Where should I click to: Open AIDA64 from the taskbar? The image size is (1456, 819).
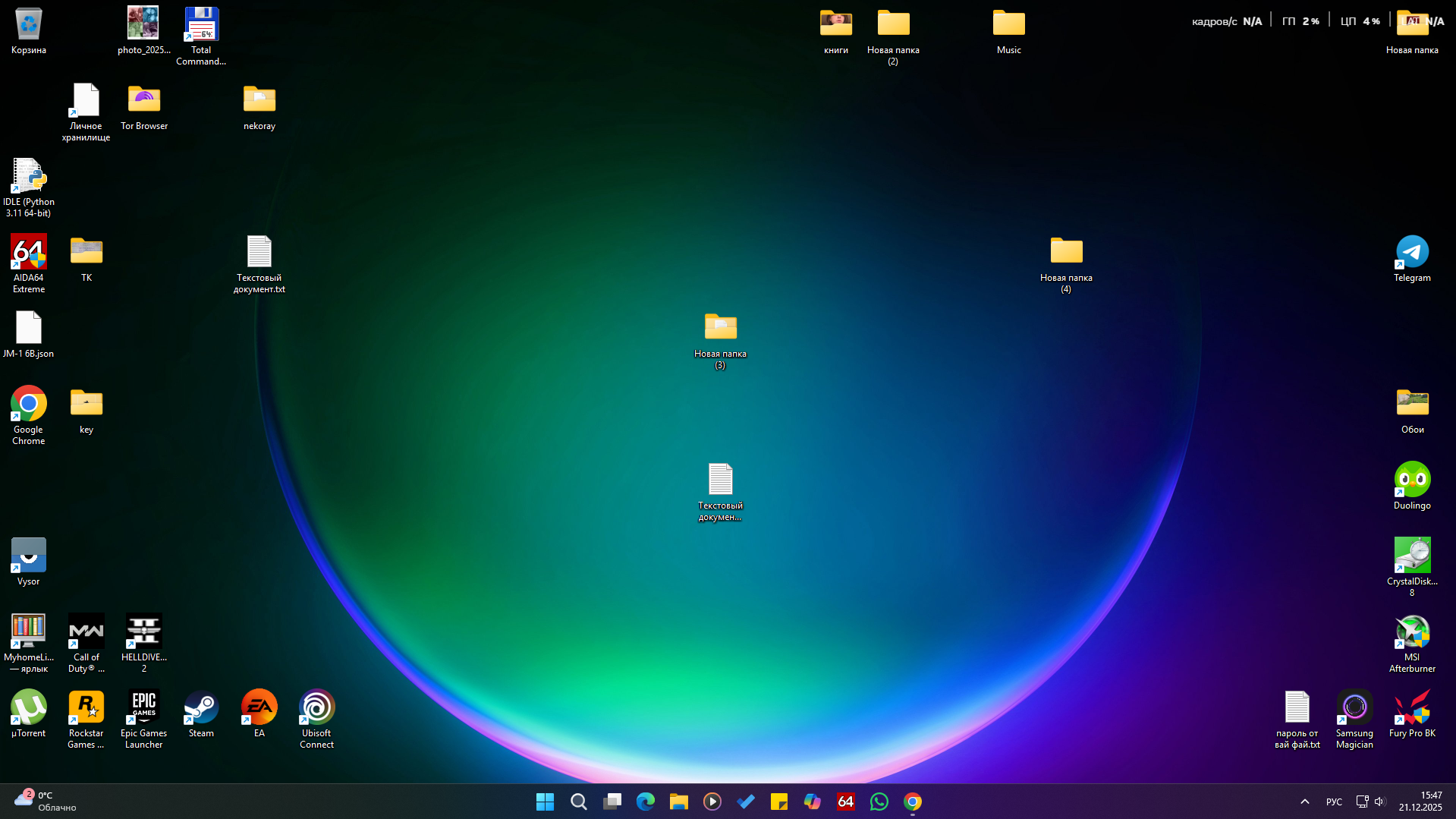pos(845,802)
